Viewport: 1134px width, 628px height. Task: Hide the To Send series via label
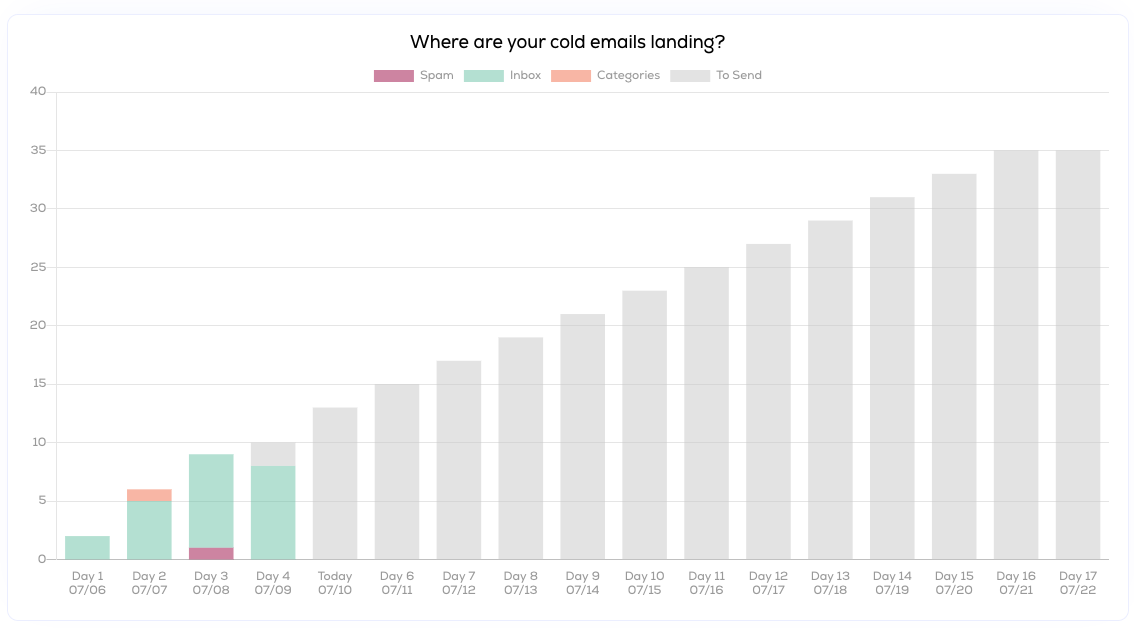tap(739, 76)
